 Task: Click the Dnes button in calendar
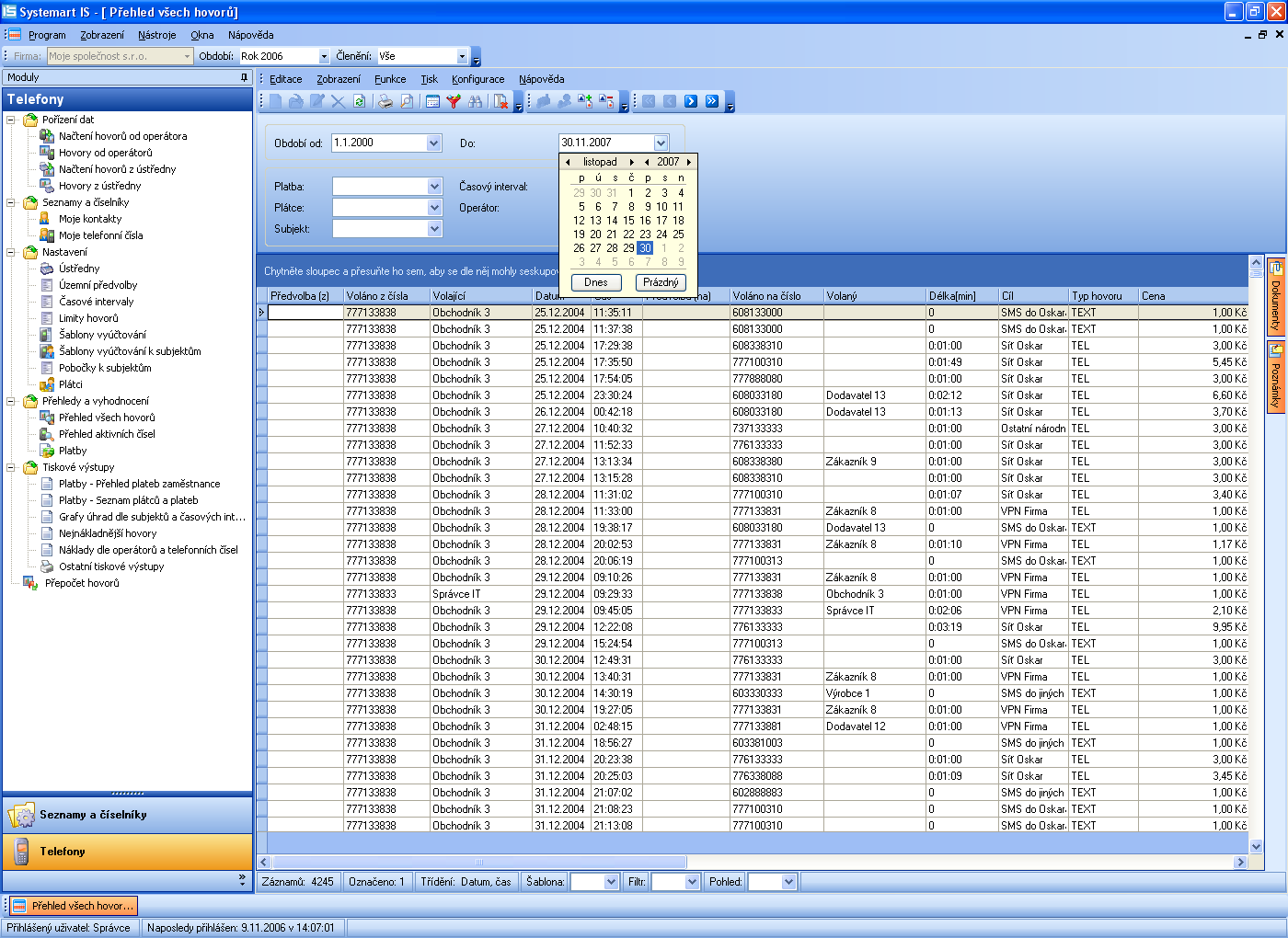[595, 282]
